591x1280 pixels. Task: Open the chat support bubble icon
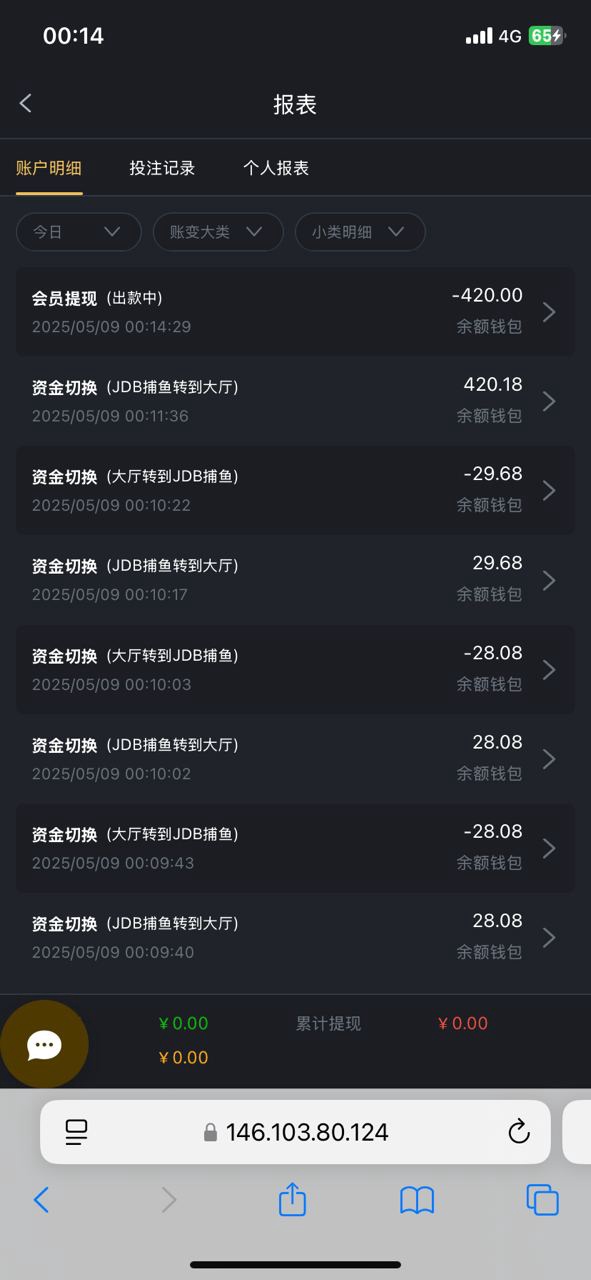click(x=44, y=1045)
